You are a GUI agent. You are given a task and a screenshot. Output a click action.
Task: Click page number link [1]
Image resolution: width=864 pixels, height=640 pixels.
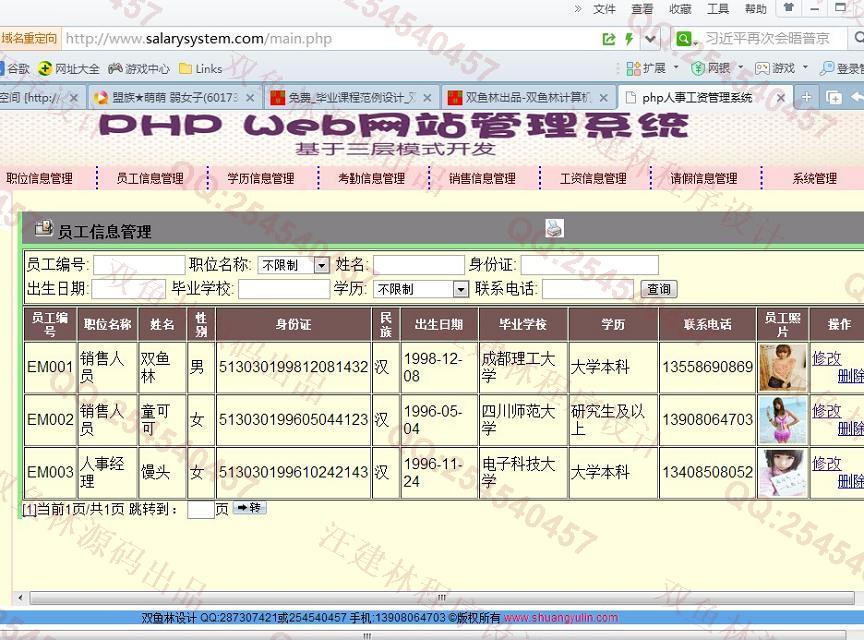[29, 509]
